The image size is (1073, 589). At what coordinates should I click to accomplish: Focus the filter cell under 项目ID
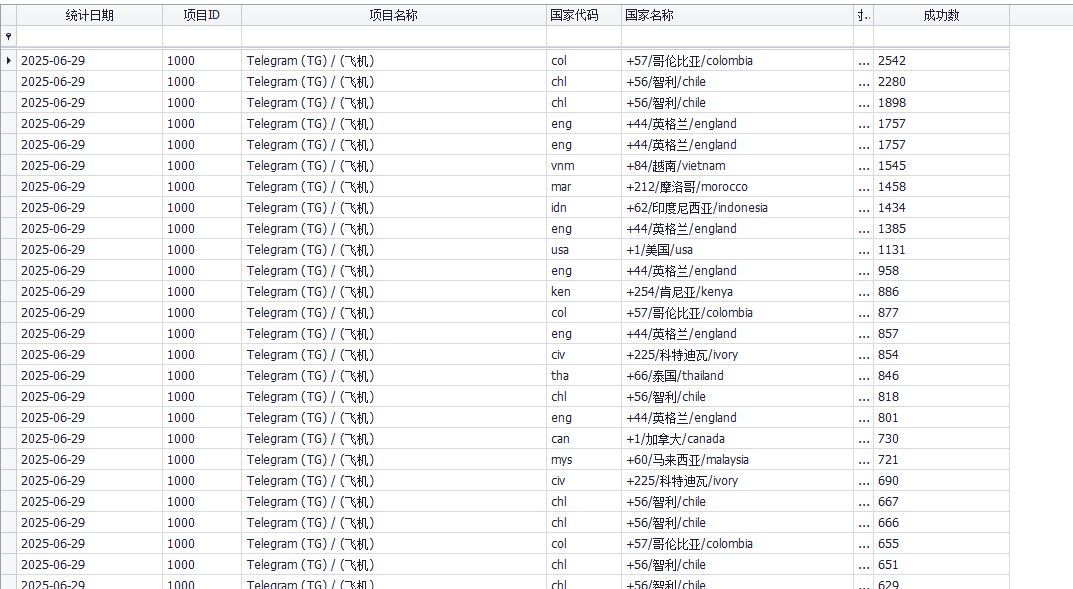[x=202, y=36]
